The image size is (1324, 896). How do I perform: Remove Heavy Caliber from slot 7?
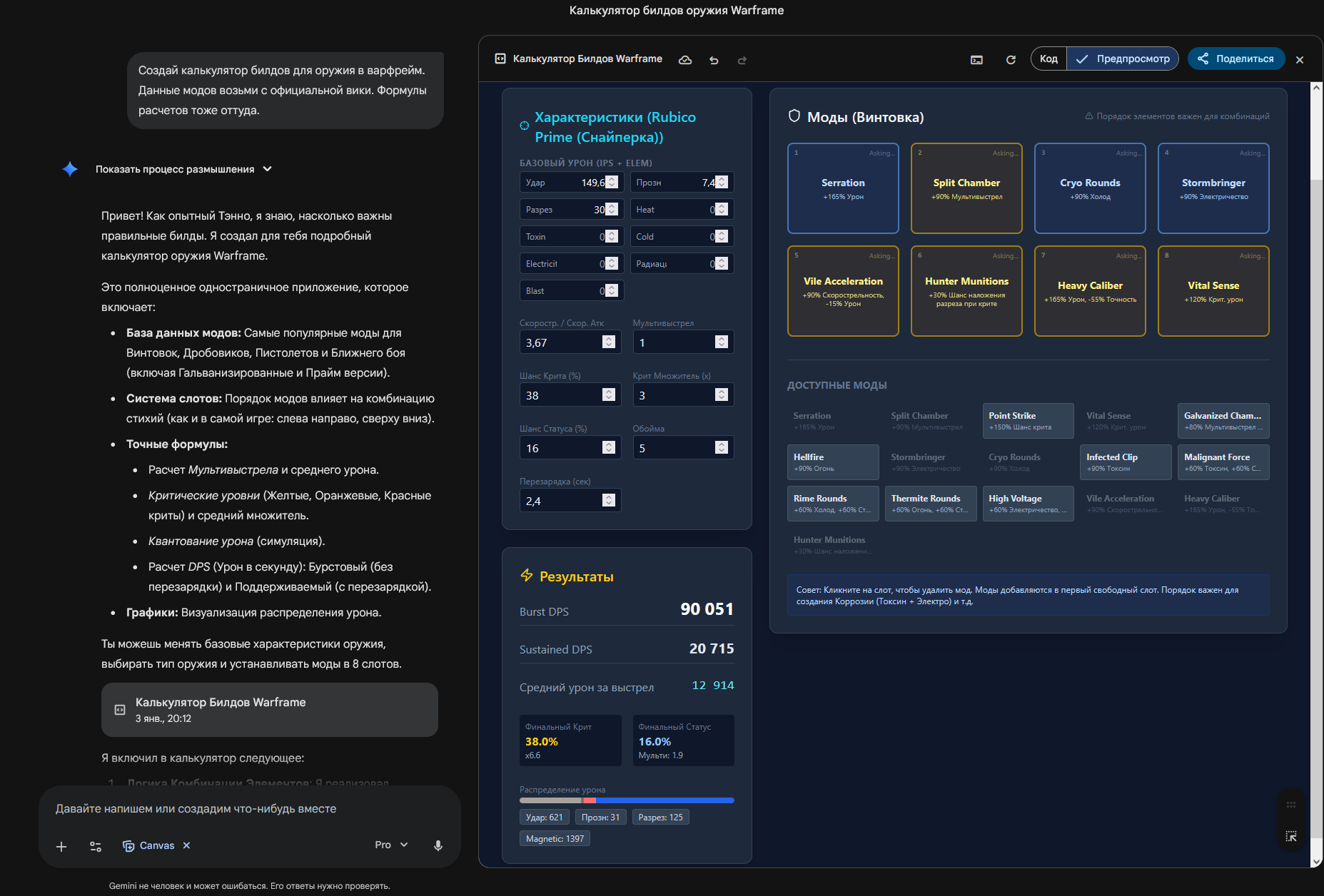point(1090,291)
